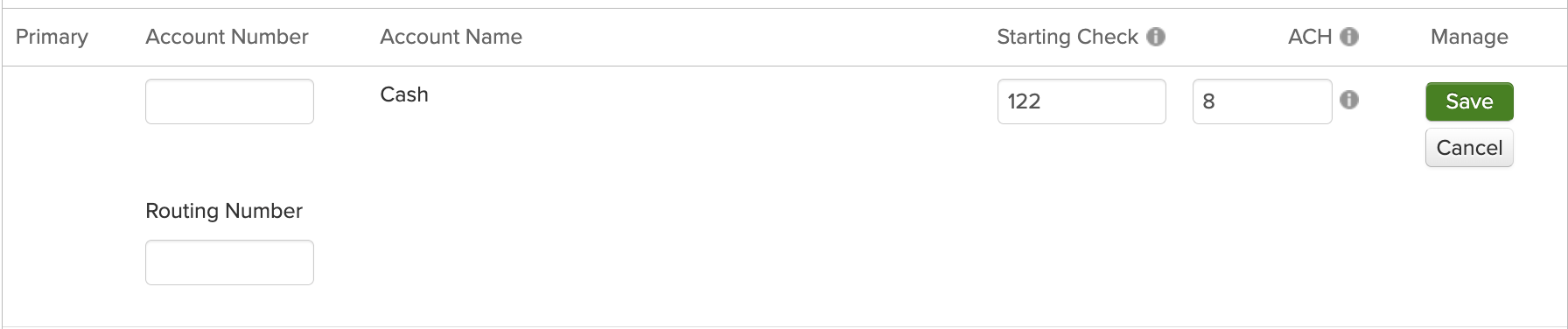Click the green Save button
The height and width of the screenshot is (329, 1568).
pos(1469,101)
